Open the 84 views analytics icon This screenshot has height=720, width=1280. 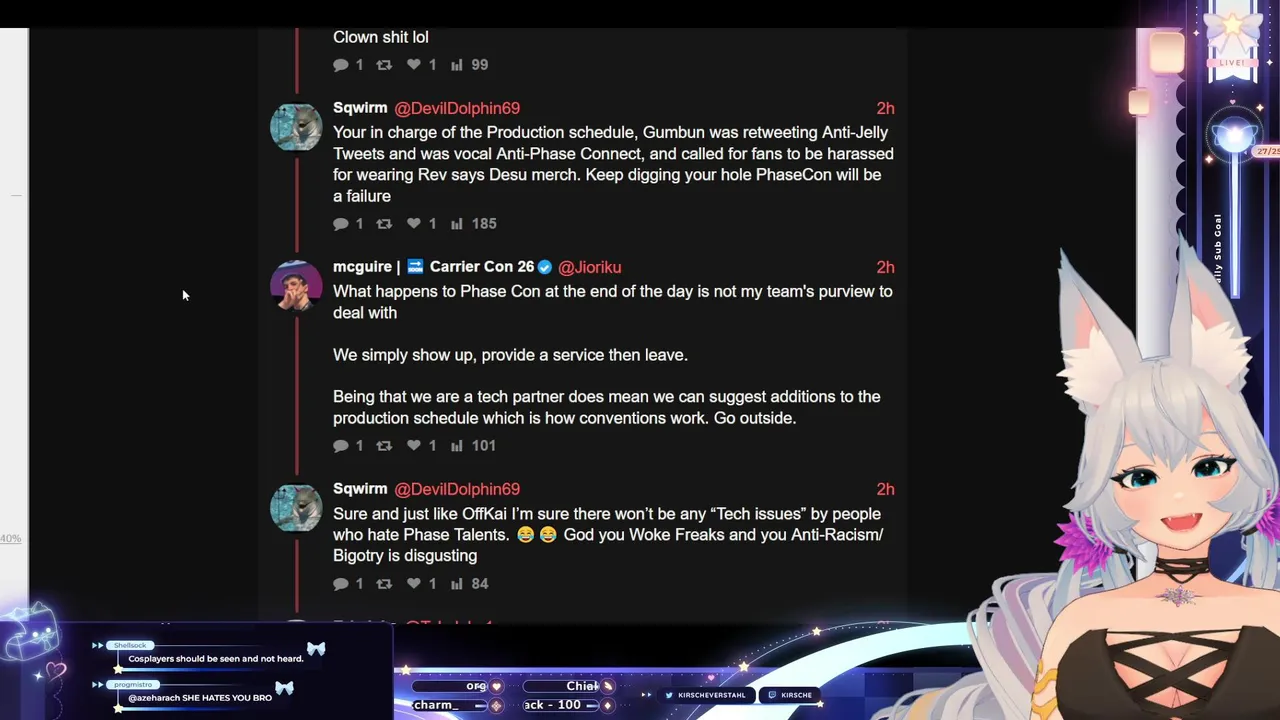click(456, 584)
